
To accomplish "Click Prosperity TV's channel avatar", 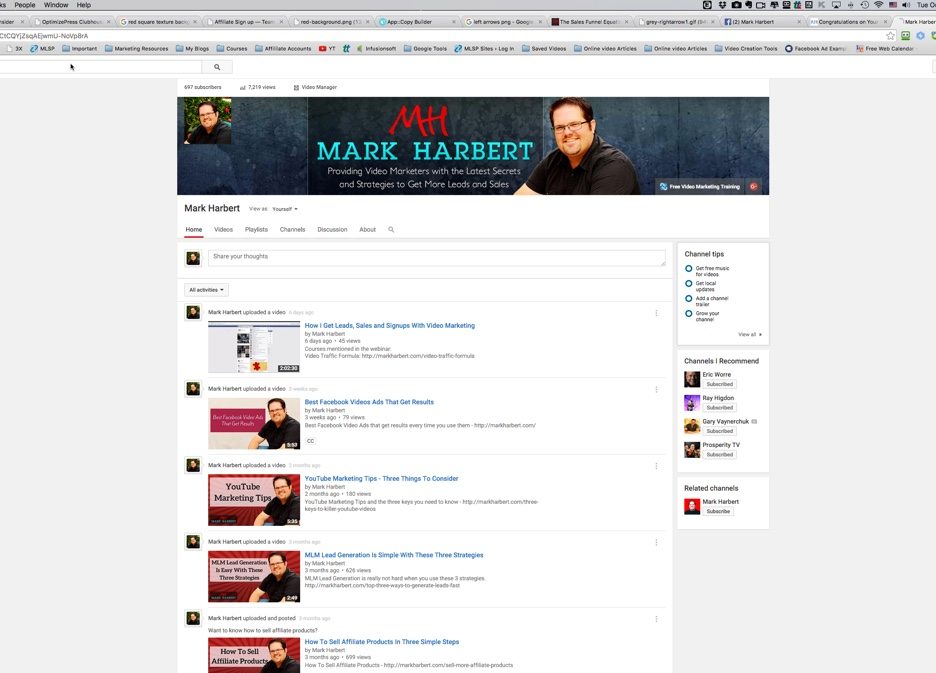I will 692,449.
